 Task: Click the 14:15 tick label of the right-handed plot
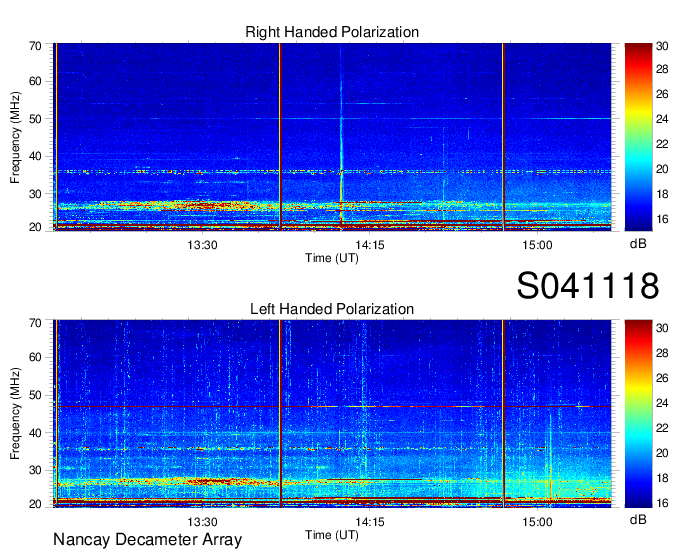click(x=370, y=245)
